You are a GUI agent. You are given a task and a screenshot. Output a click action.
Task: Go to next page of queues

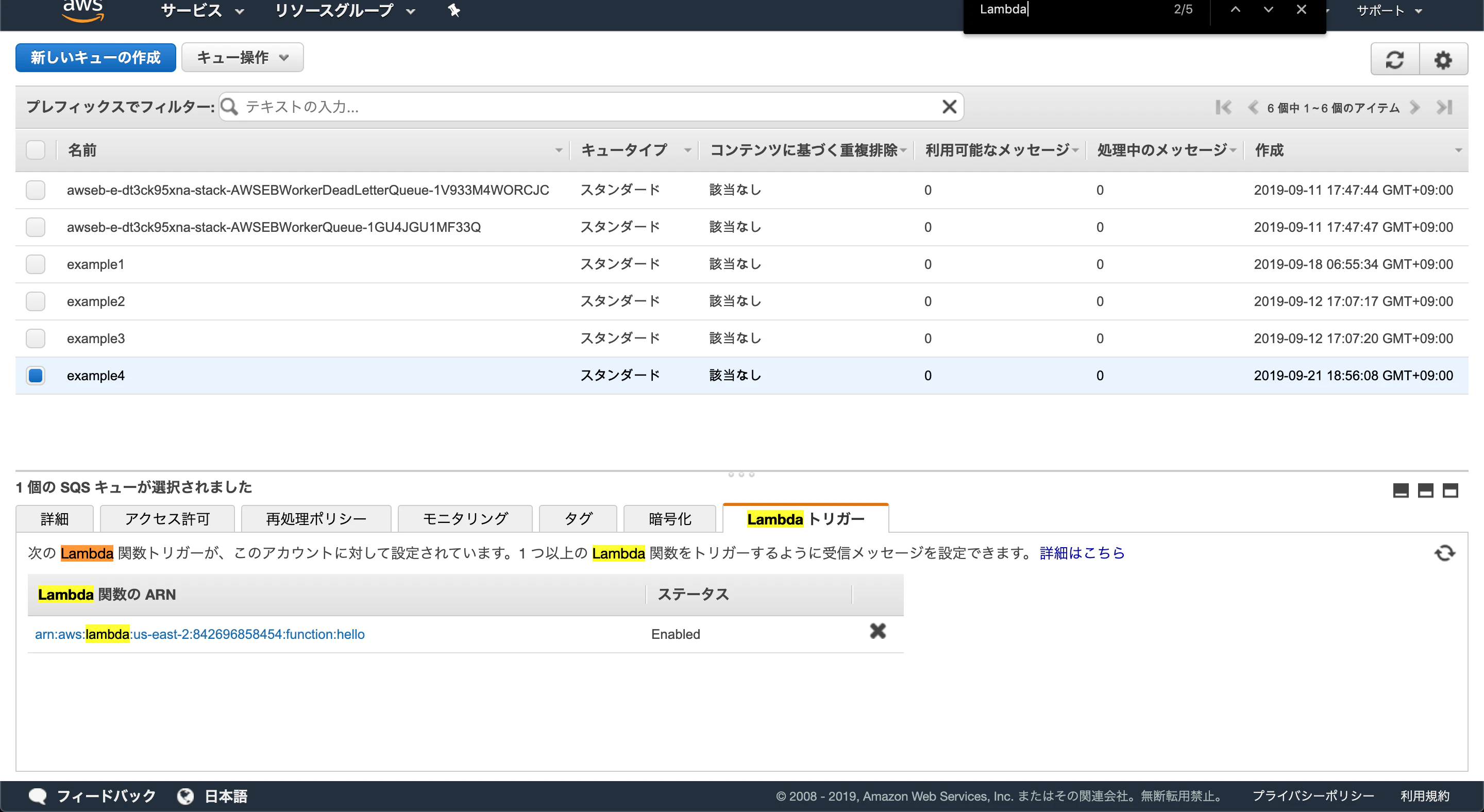pos(1415,108)
